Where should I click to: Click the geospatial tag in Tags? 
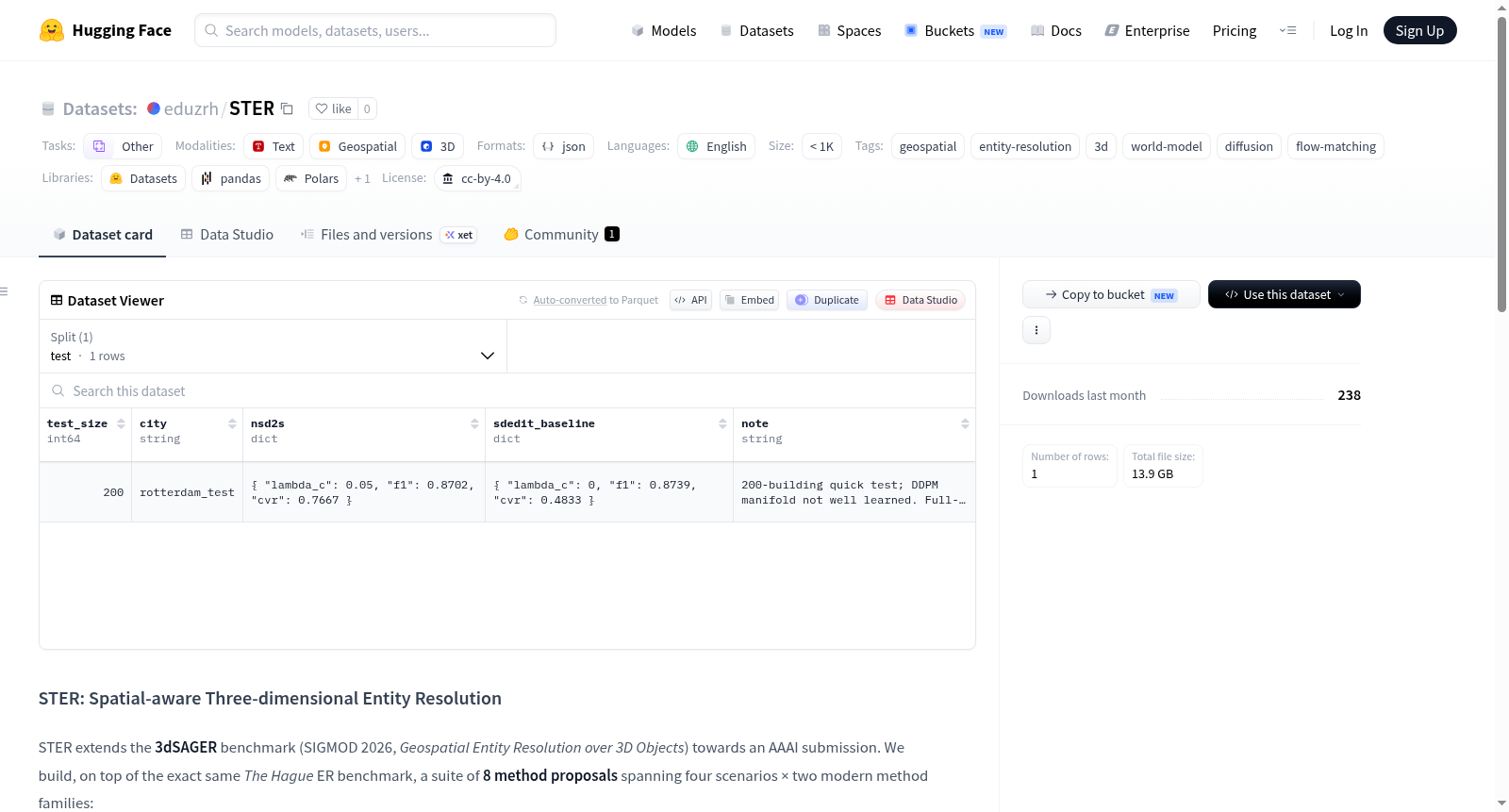pyautogui.click(x=928, y=146)
